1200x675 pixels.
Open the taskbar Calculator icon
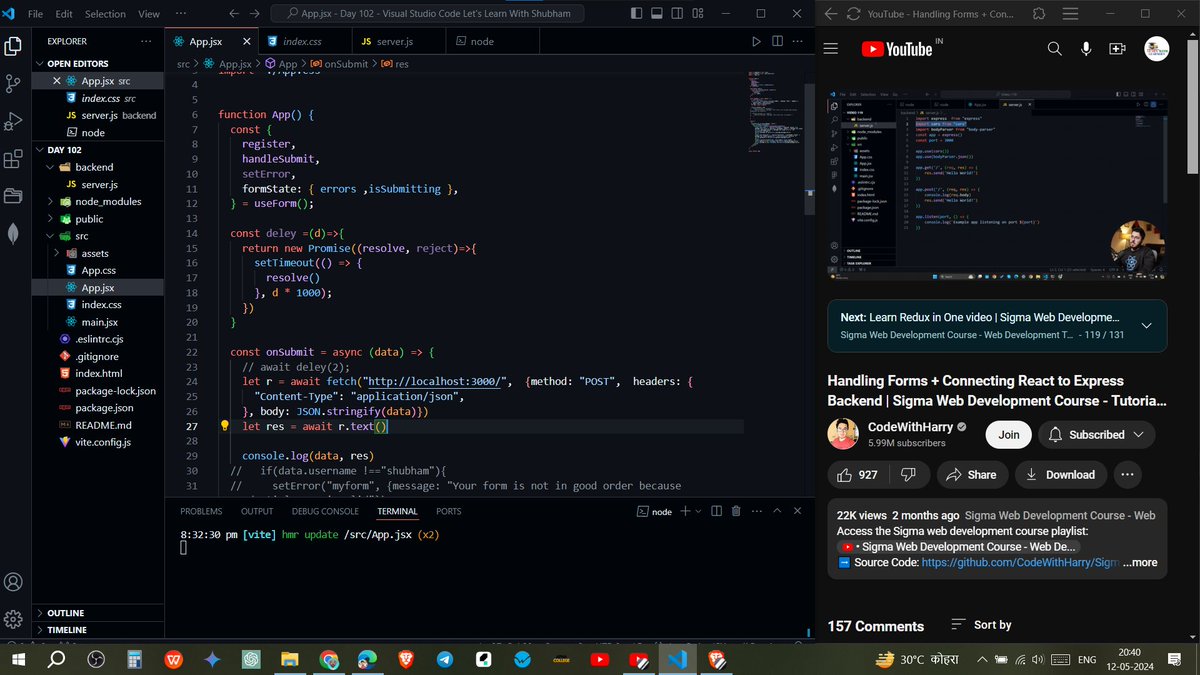[x=134, y=660]
